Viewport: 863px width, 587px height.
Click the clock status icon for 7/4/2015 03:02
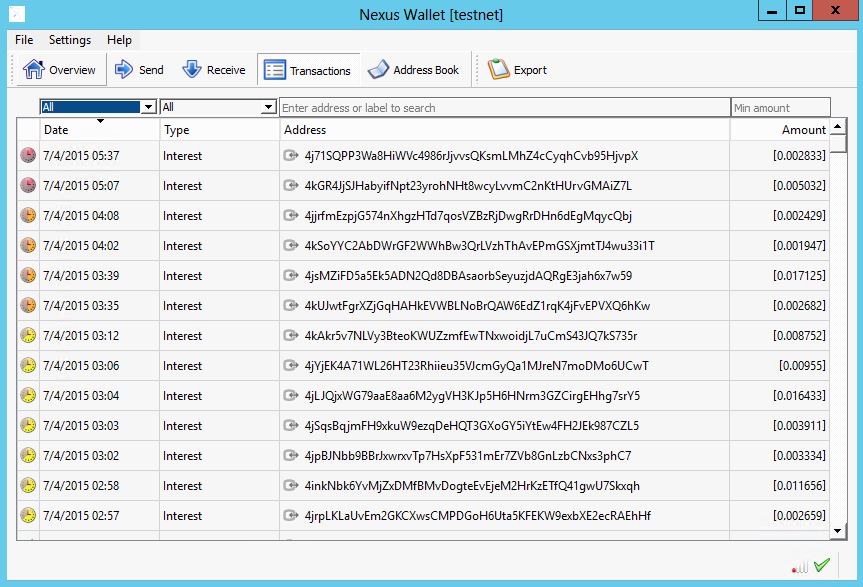[x=28, y=455]
